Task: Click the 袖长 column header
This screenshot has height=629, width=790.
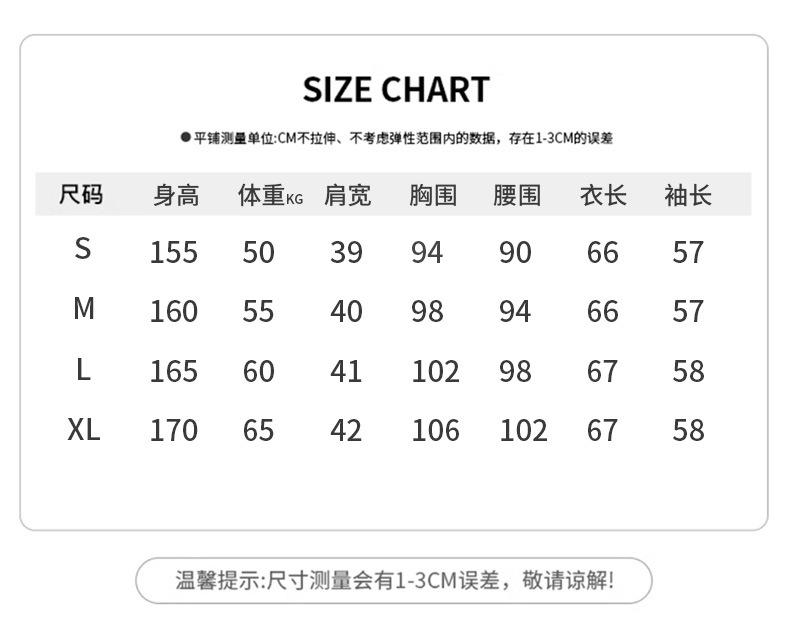Action: [x=688, y=195]
